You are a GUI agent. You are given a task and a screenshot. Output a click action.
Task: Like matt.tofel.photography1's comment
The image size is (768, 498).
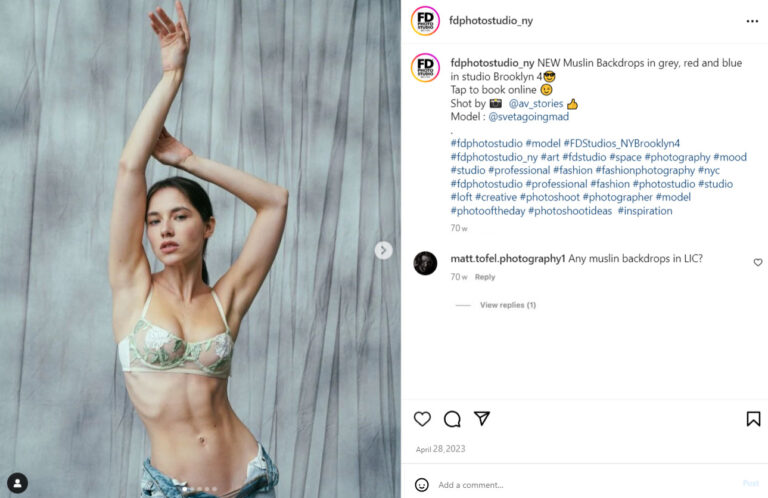click(758, 262)
